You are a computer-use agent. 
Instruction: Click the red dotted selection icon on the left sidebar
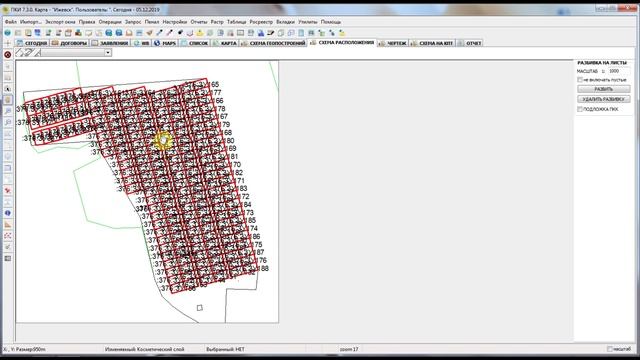point(8,236)
